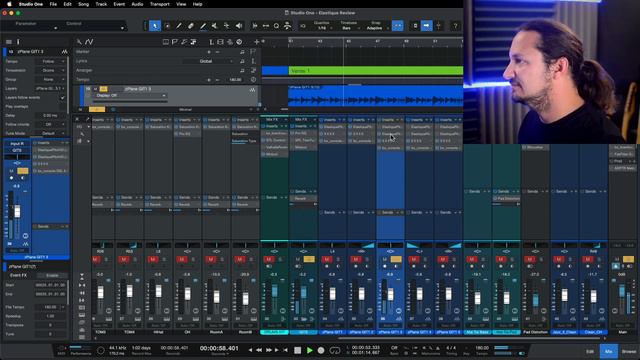This screenshot has height=360, width=640.
Task: Open the Group None dropdown
Action: [50, 80]
